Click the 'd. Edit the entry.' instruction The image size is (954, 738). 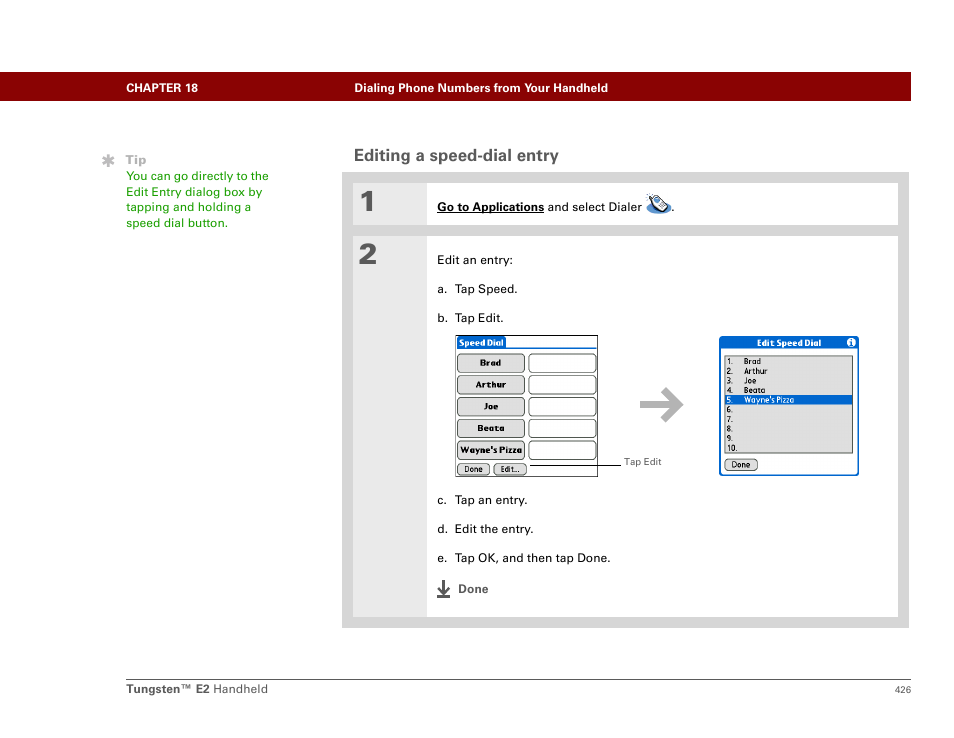click(485, 529)
